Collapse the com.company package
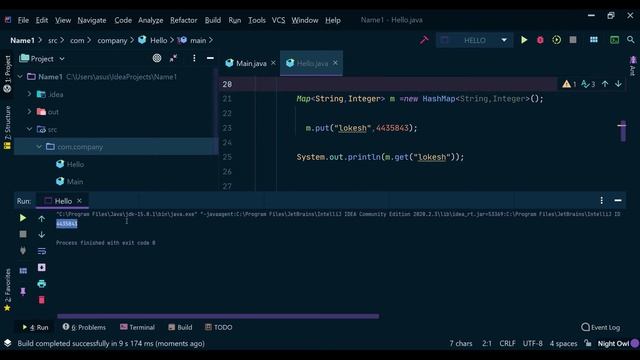The height and width of the screenshot is (360, 640). pos(39,147)
